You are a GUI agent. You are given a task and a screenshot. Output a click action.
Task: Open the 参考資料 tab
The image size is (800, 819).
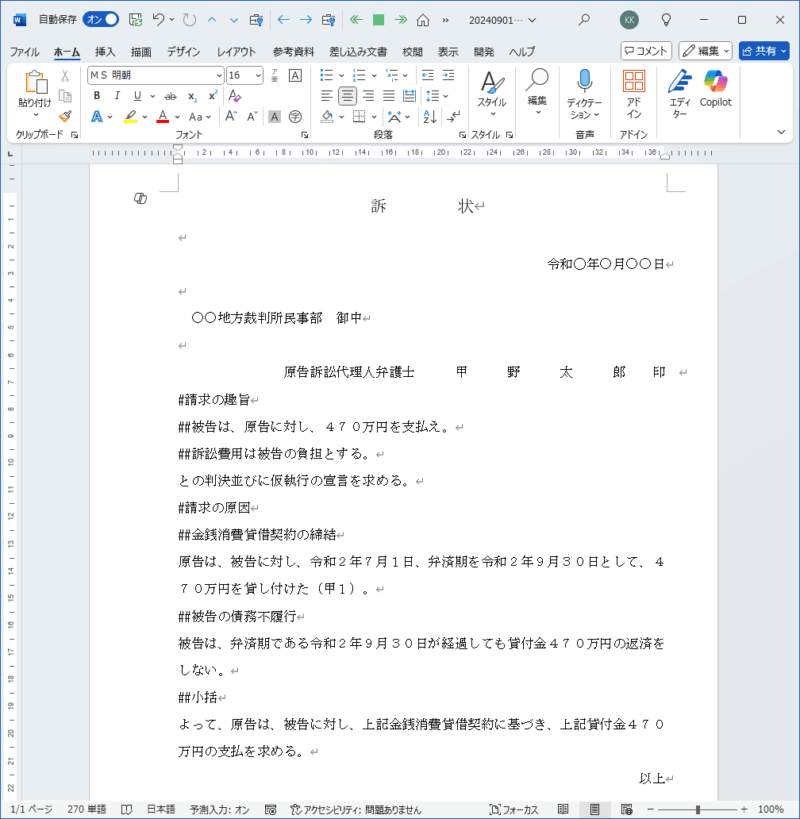click(293, 52)
